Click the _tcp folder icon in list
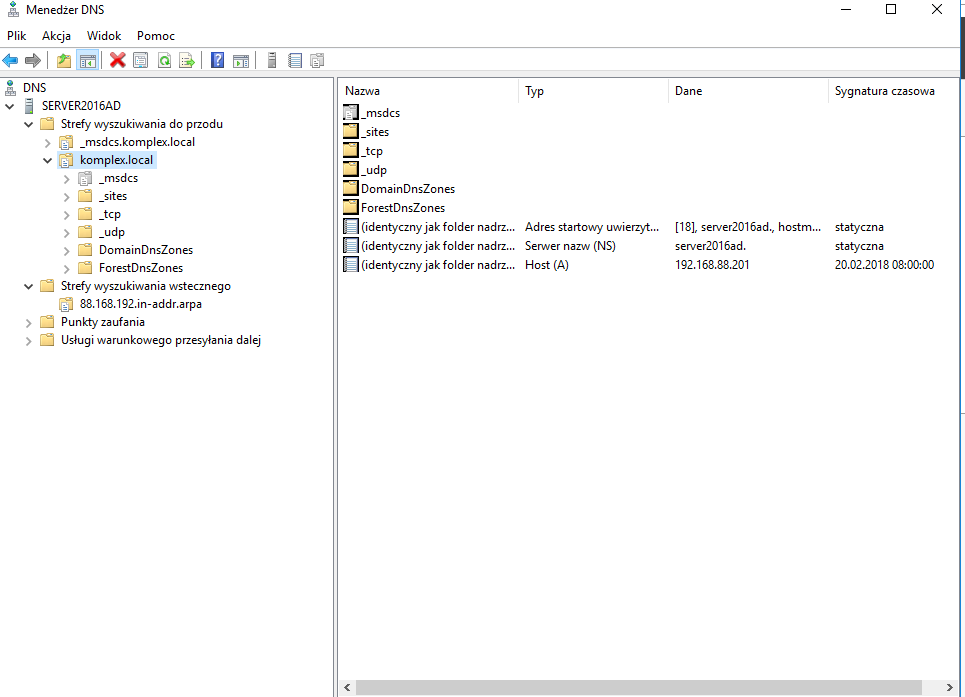Viewport: 965px width, 697px height. pyautogui.click(x=351, y=150)
